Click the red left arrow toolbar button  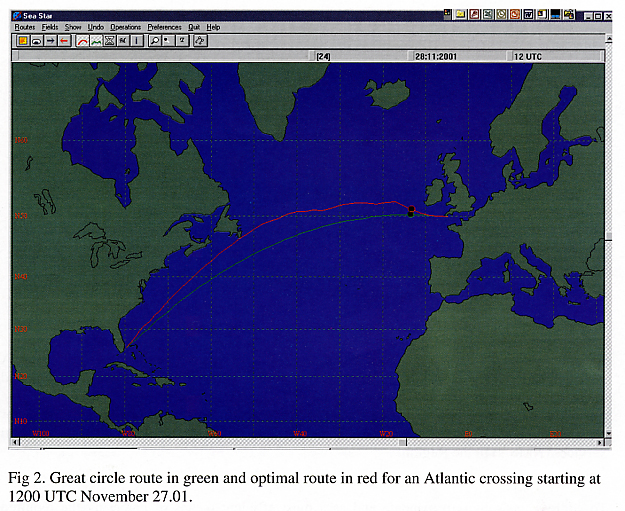coord(64,41)
